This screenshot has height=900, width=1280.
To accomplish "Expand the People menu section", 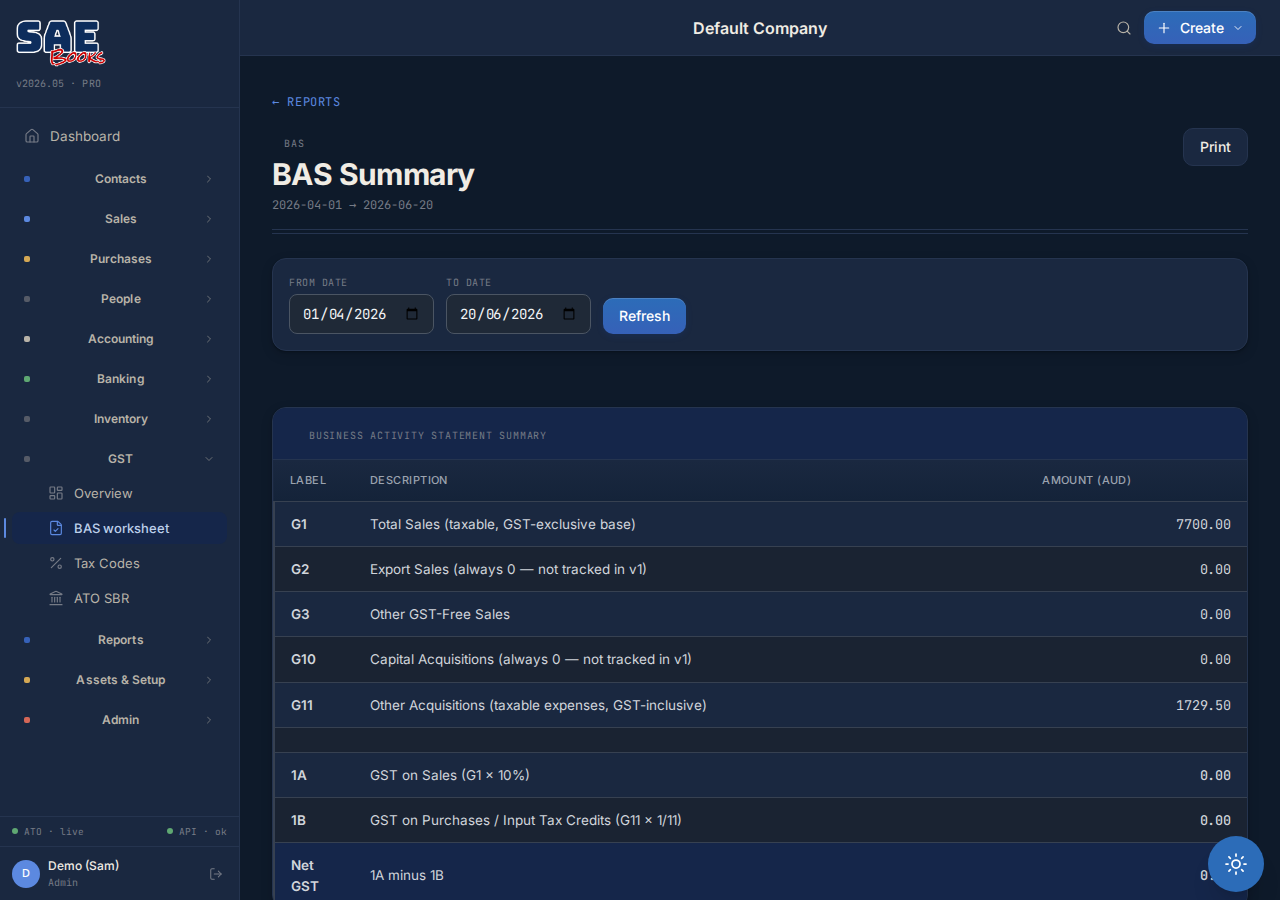I will pos(120,299).
